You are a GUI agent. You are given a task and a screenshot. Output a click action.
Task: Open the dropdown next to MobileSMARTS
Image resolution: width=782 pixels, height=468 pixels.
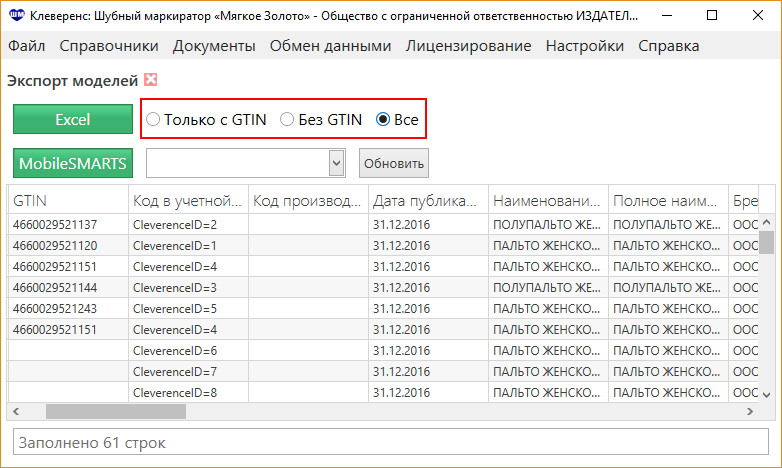tap(337, 163)
